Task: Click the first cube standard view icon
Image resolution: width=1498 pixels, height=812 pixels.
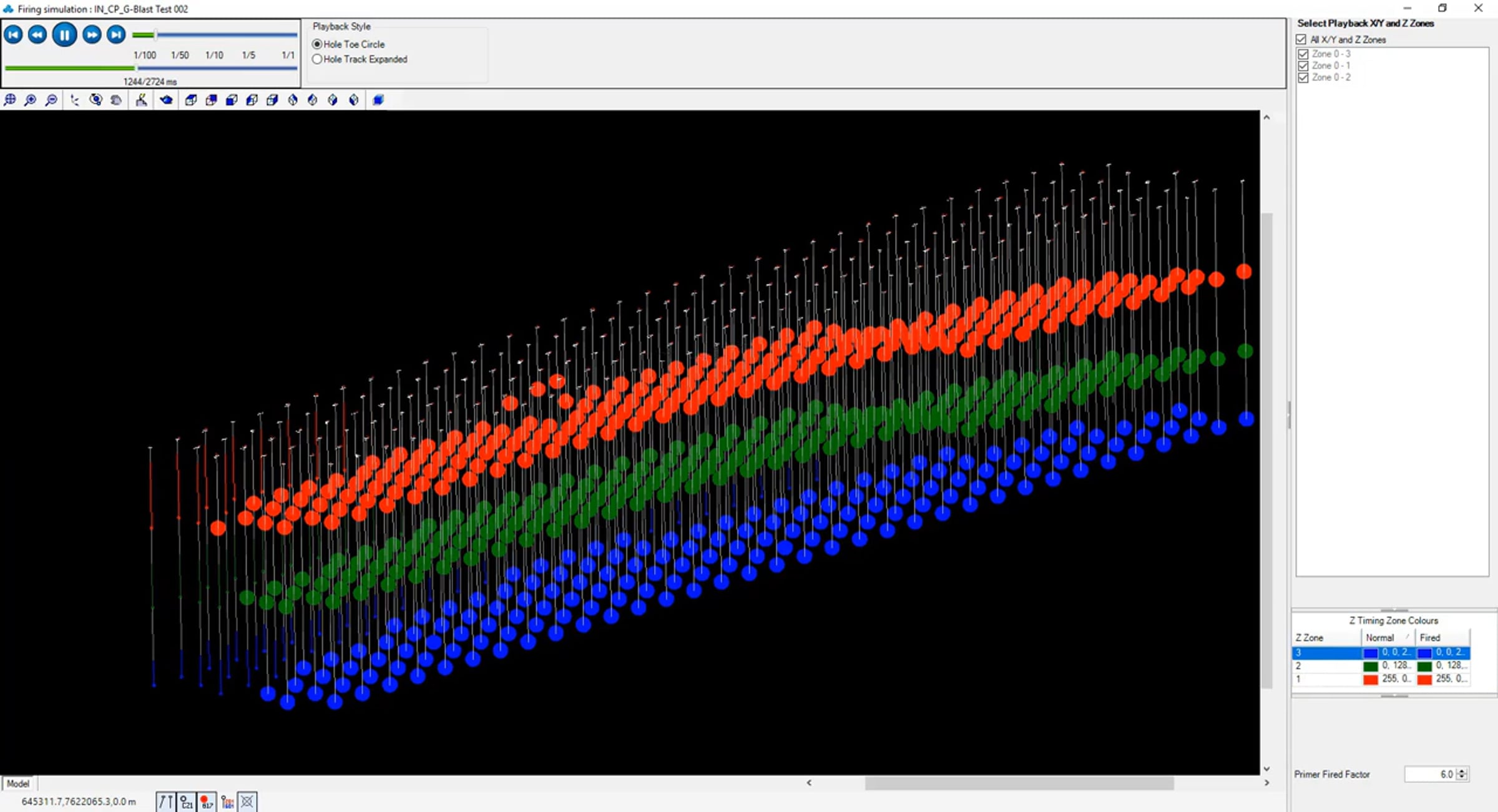Action: 191,100
